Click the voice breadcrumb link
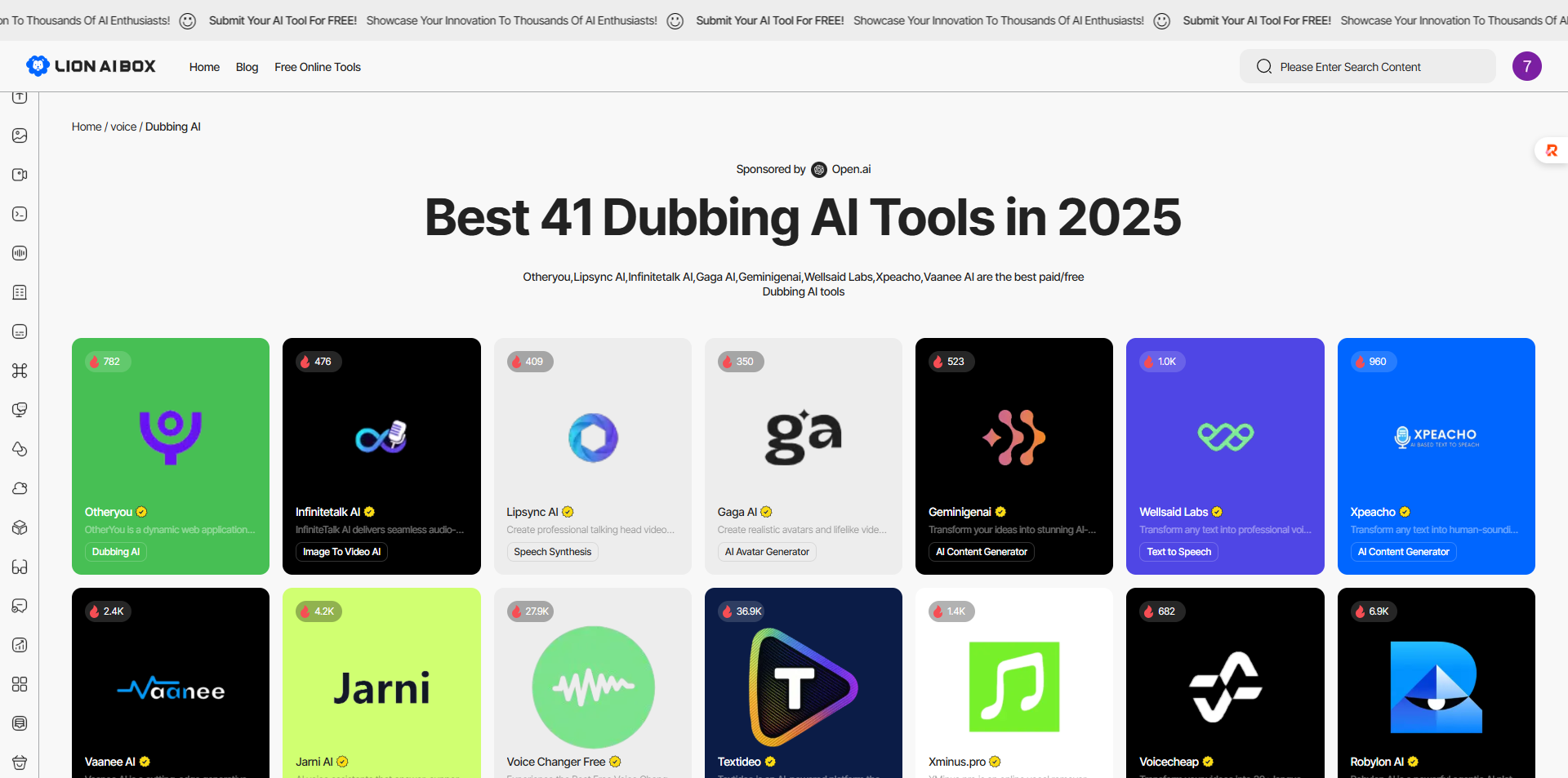 point(123,127)
